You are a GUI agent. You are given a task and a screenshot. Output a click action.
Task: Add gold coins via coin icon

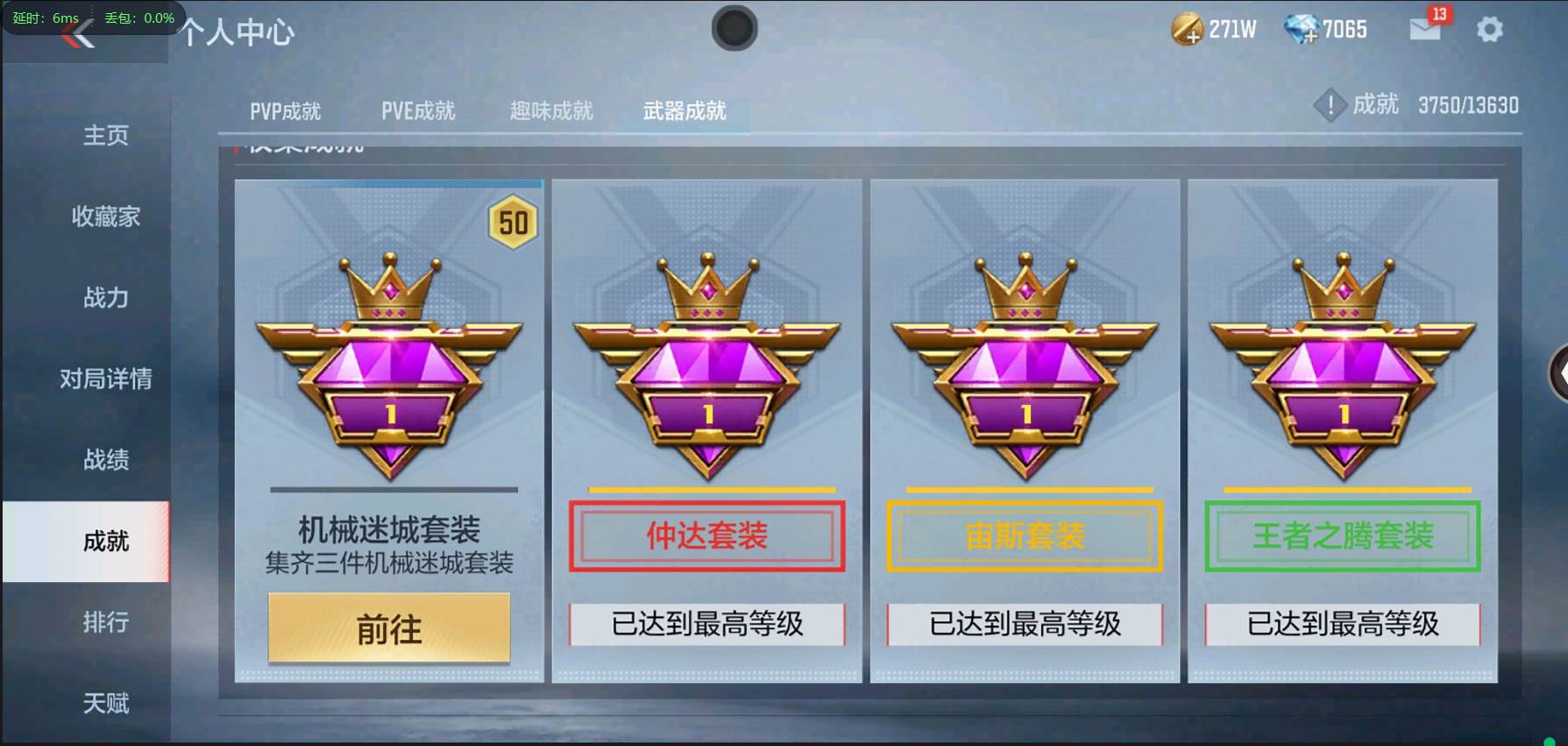click(x=1187, y=29)
